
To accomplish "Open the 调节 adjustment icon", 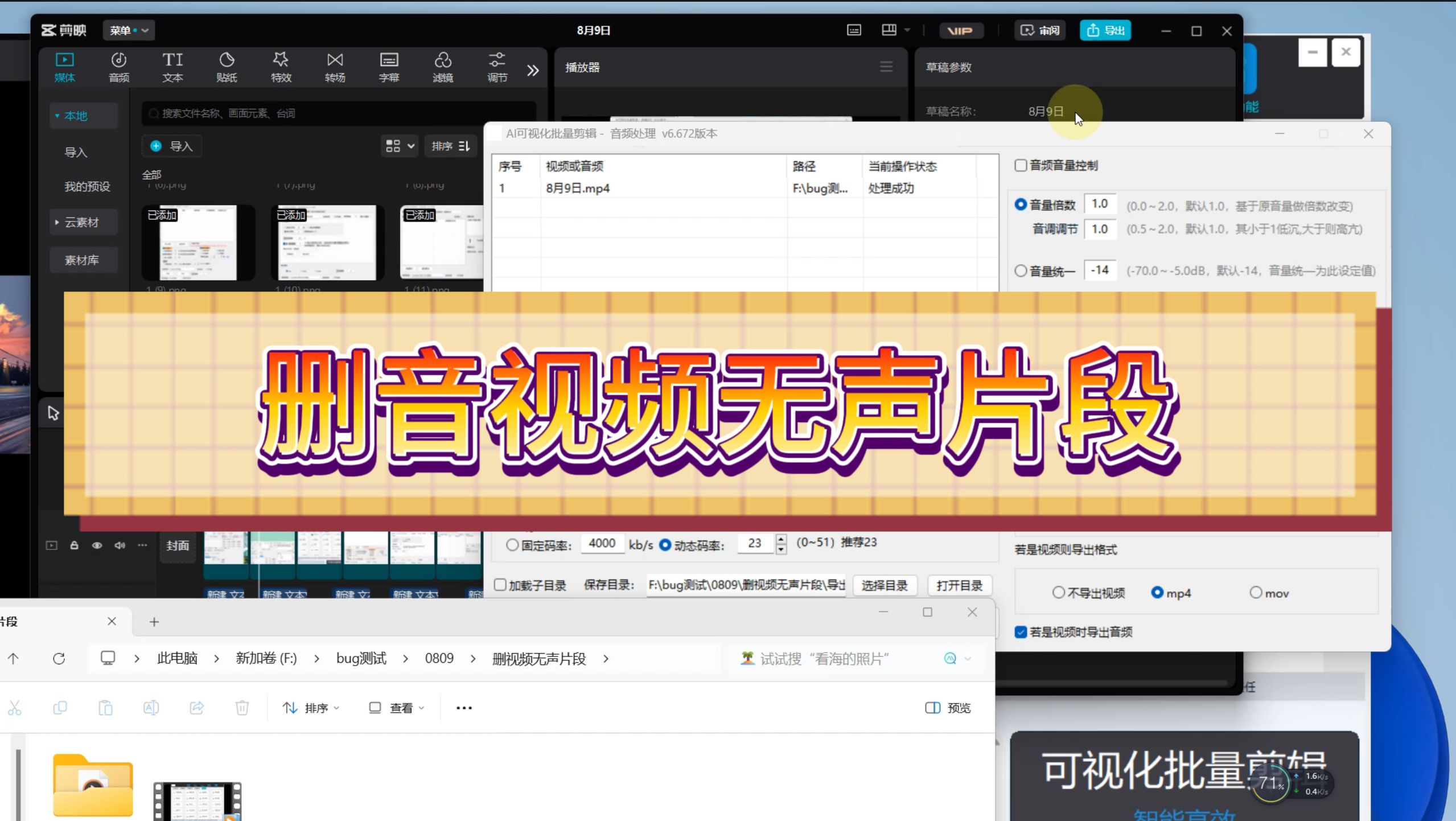I will tap(497, 60).
